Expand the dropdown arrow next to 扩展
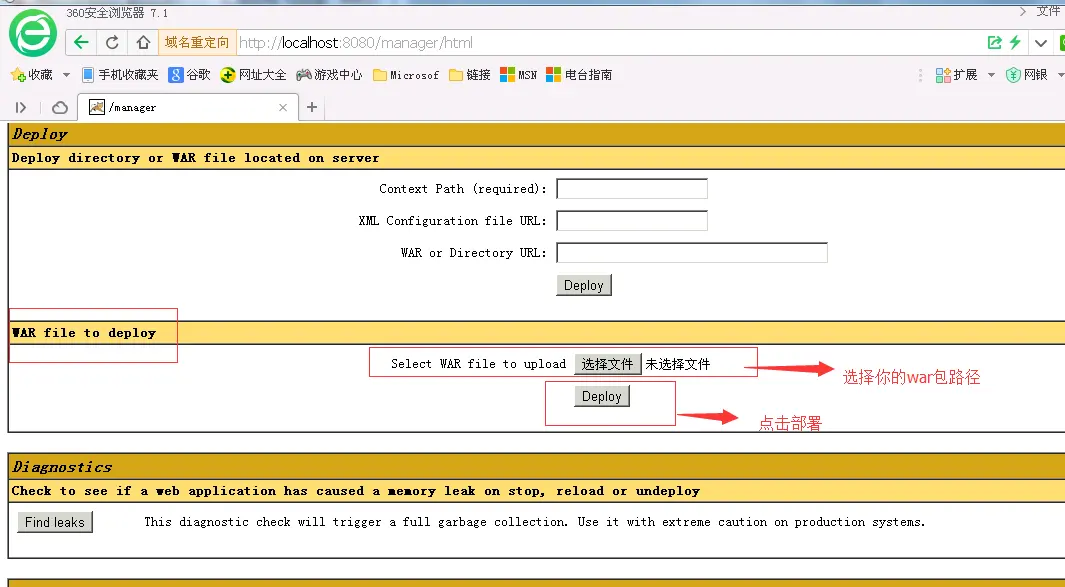 tap(991, 75)
